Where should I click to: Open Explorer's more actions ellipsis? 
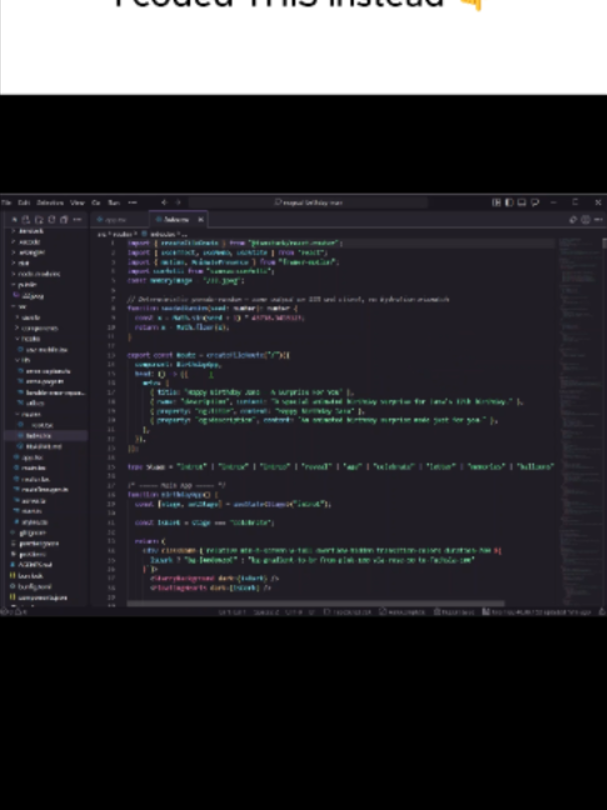(x=77, y=220)
